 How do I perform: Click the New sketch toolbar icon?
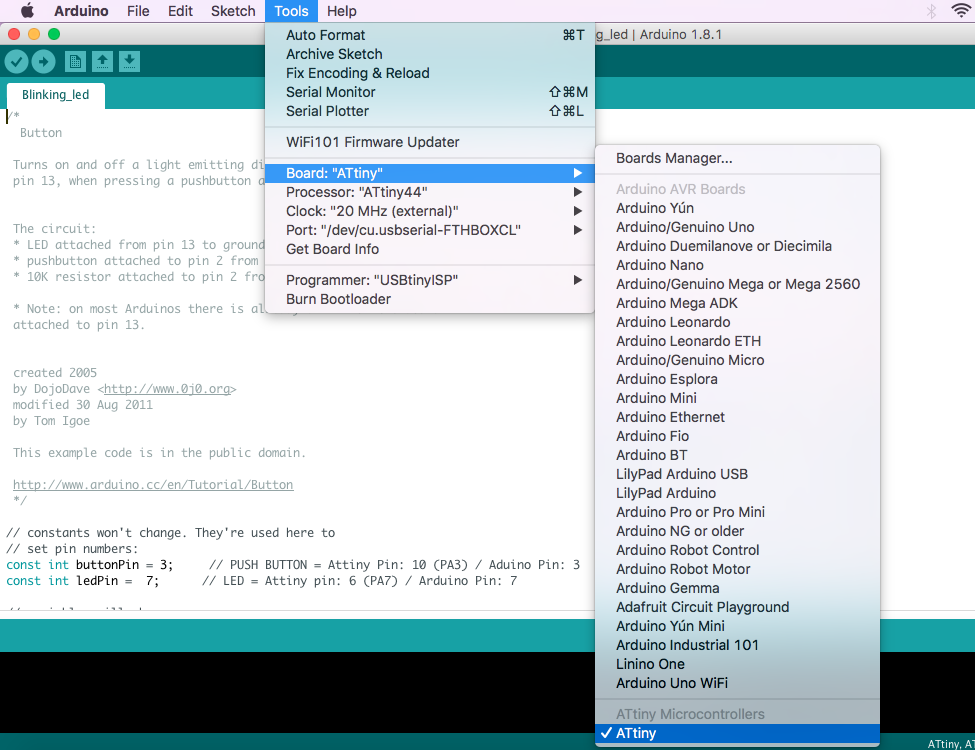pyautogui.click(x=75, y=61)
